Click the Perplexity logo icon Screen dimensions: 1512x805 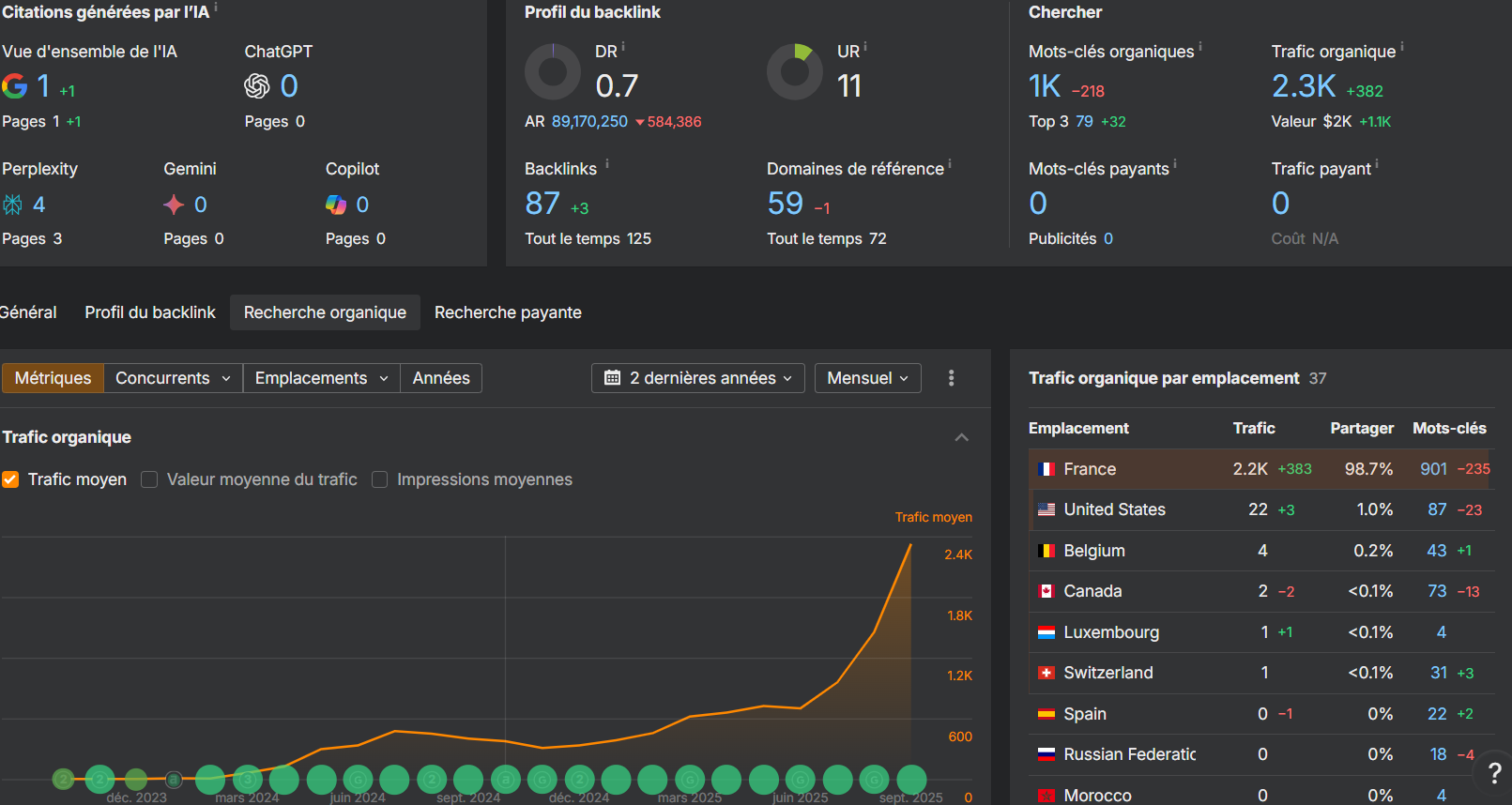click(x=13, y=205)
